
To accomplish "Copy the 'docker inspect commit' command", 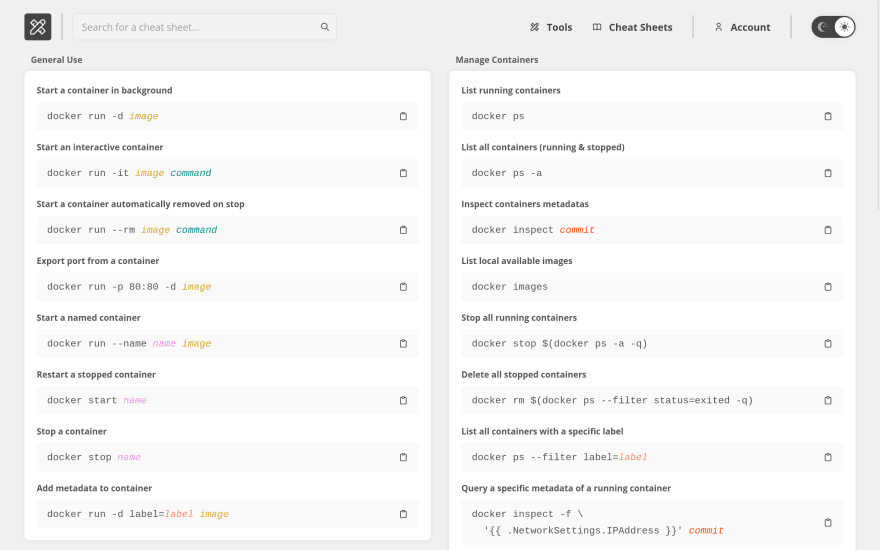I will [828, 230].
